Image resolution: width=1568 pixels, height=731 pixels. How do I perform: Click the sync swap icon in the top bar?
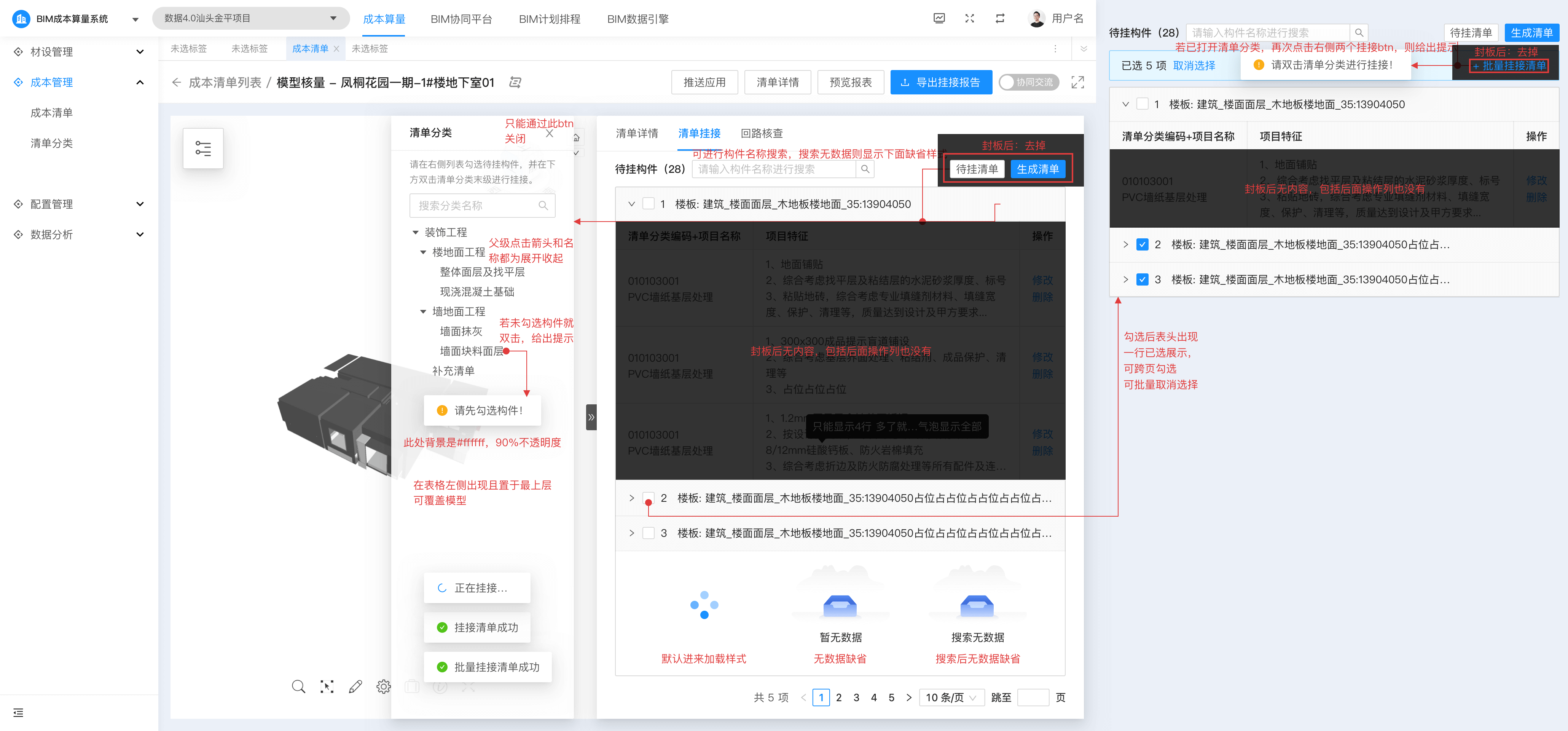[x=1000, y=19]
